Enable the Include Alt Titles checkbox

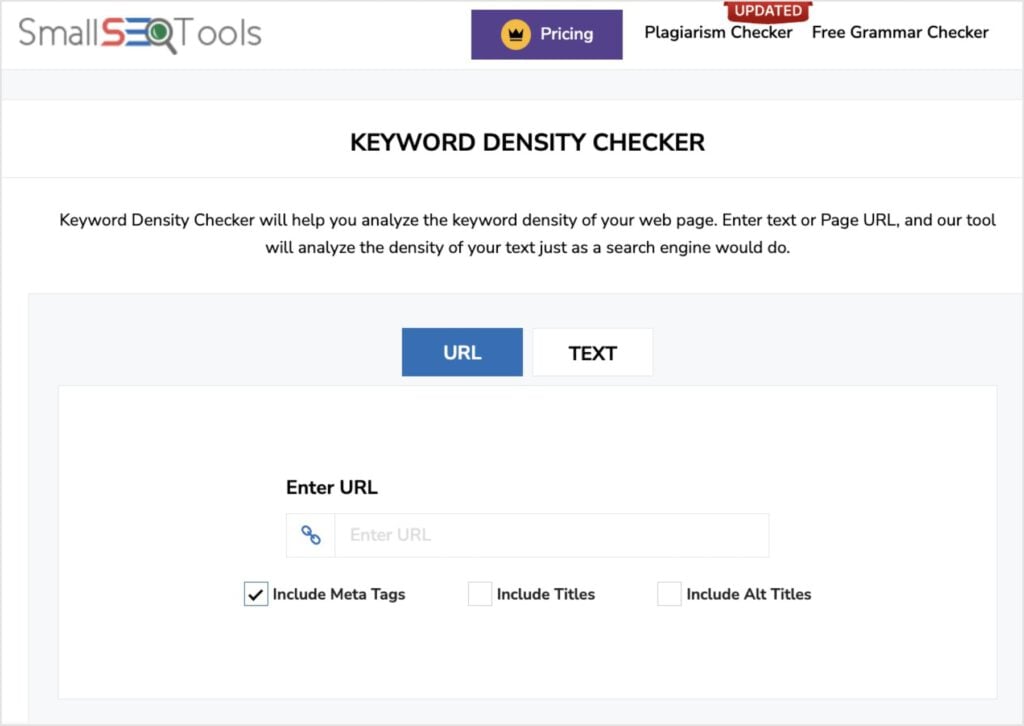click(669, 594)
